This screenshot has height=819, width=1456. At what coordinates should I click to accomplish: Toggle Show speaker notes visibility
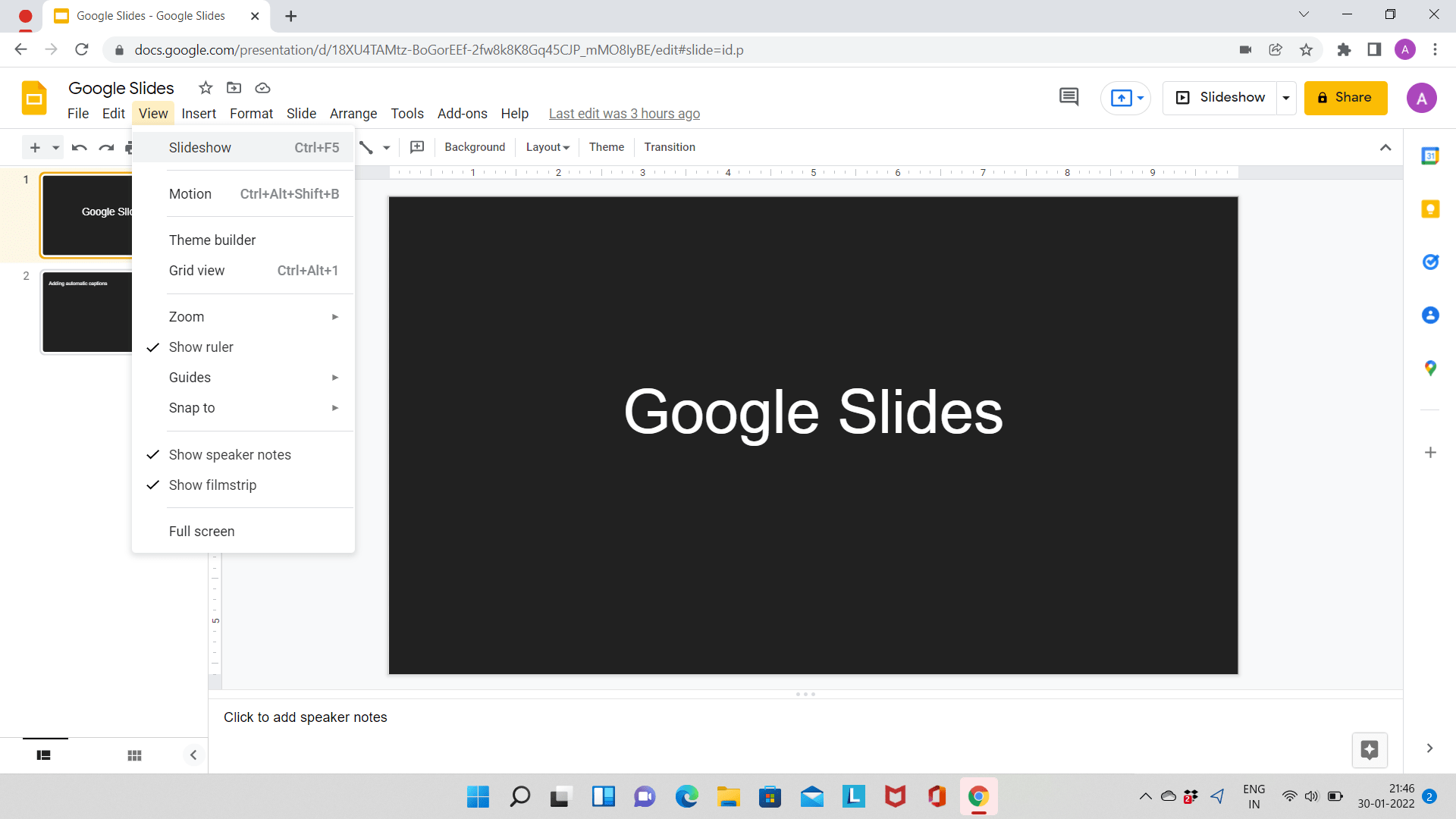[230, 454]
